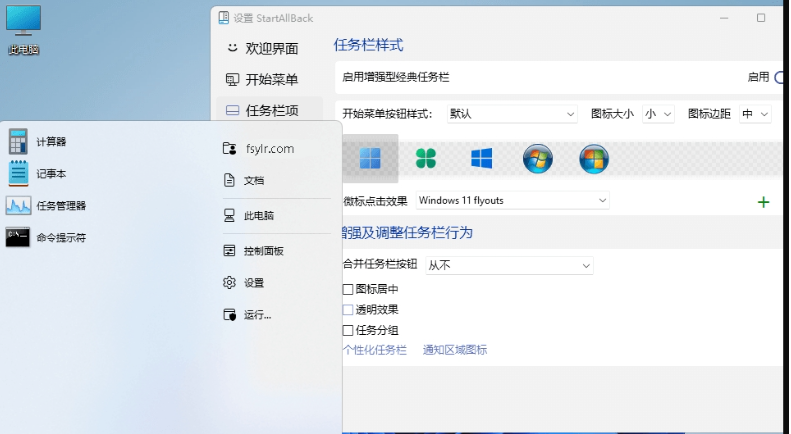
Task: Select the first Windows 7 orb style
Action: (538, 158)
